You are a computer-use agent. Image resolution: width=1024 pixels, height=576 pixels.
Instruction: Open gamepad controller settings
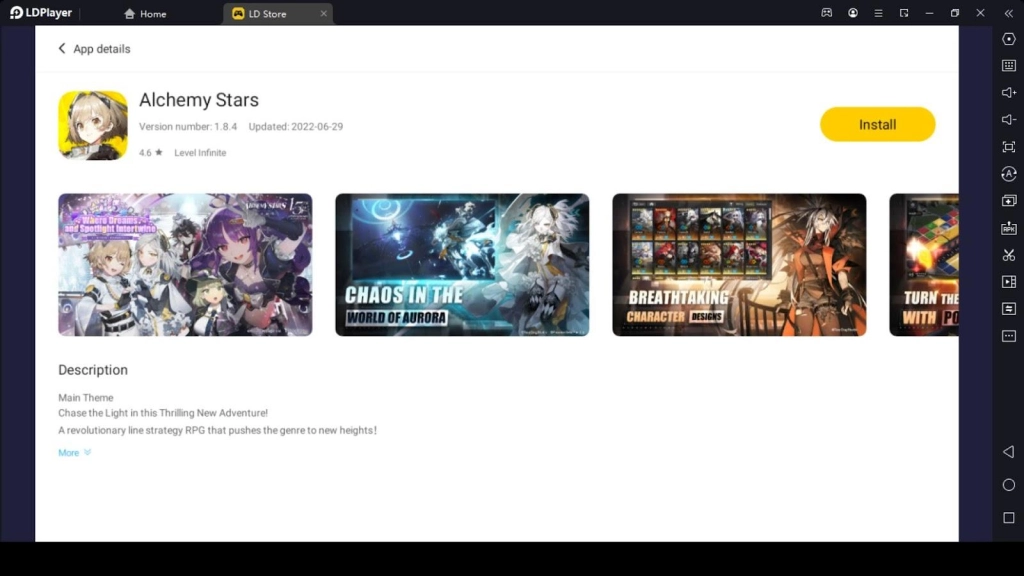point(826,13)
